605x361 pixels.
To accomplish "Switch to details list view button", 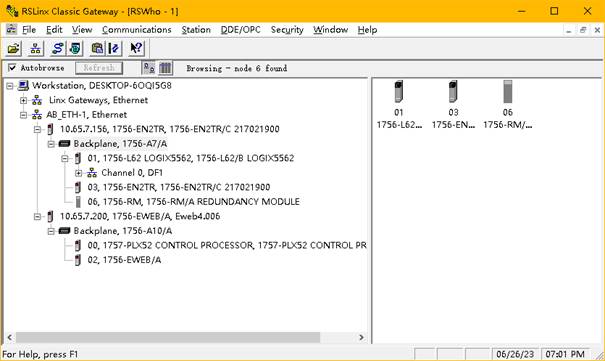I will 166,68.
